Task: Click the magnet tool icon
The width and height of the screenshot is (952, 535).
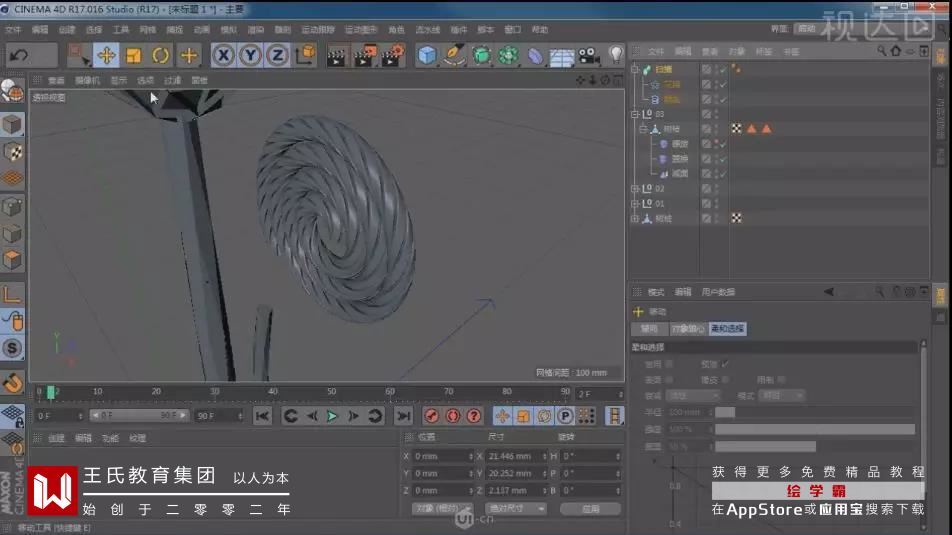Action: 12,383
